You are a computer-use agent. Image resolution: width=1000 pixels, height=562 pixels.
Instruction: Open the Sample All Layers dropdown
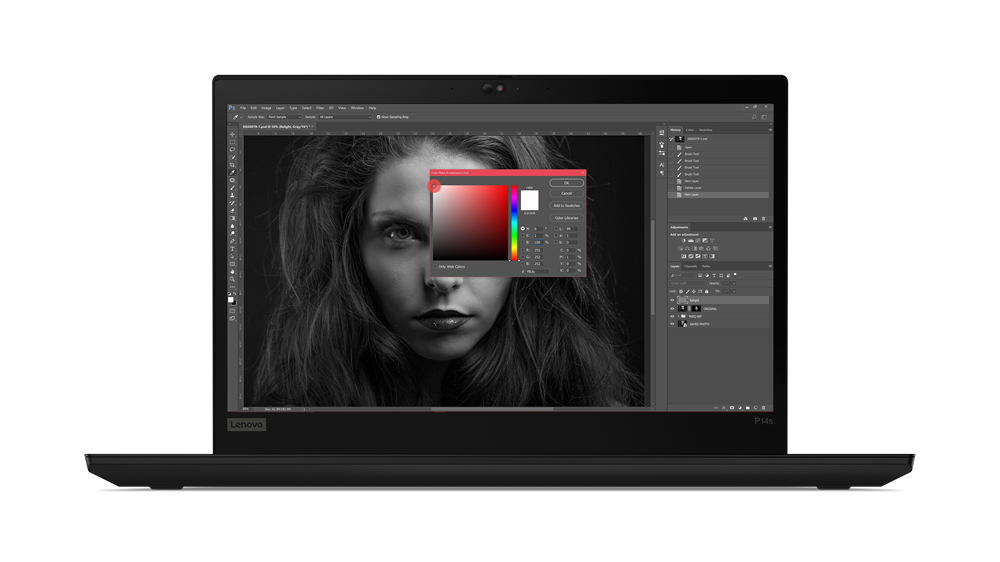click(x=343, y=117)
